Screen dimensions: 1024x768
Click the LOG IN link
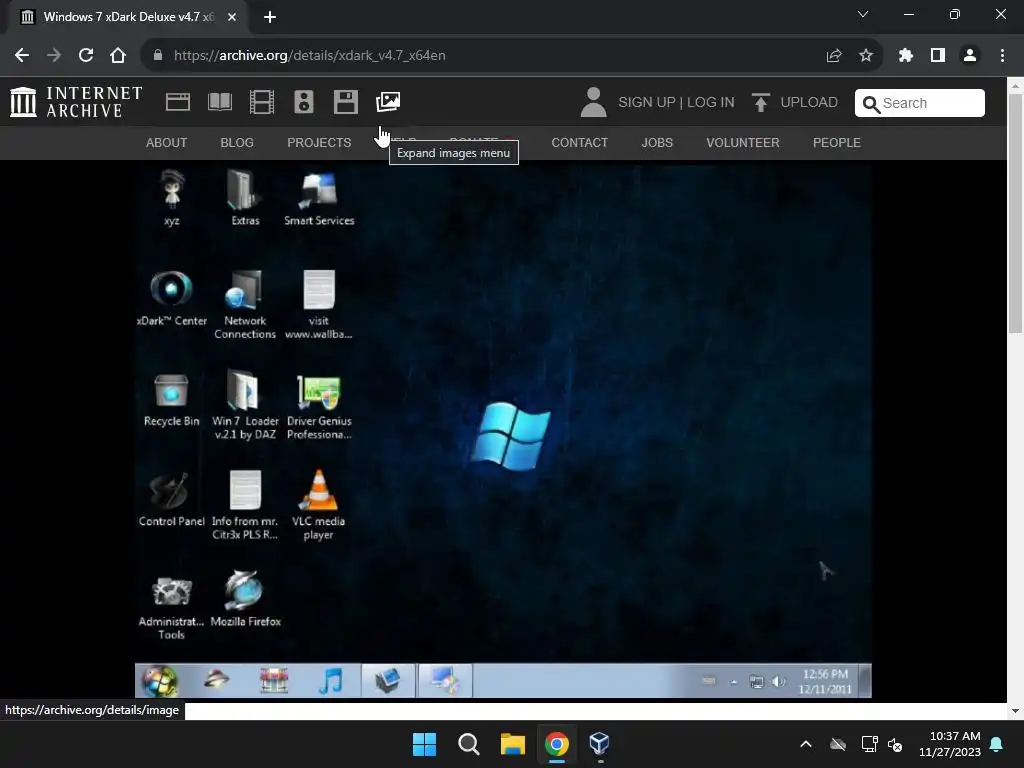[x=711, y=103]
